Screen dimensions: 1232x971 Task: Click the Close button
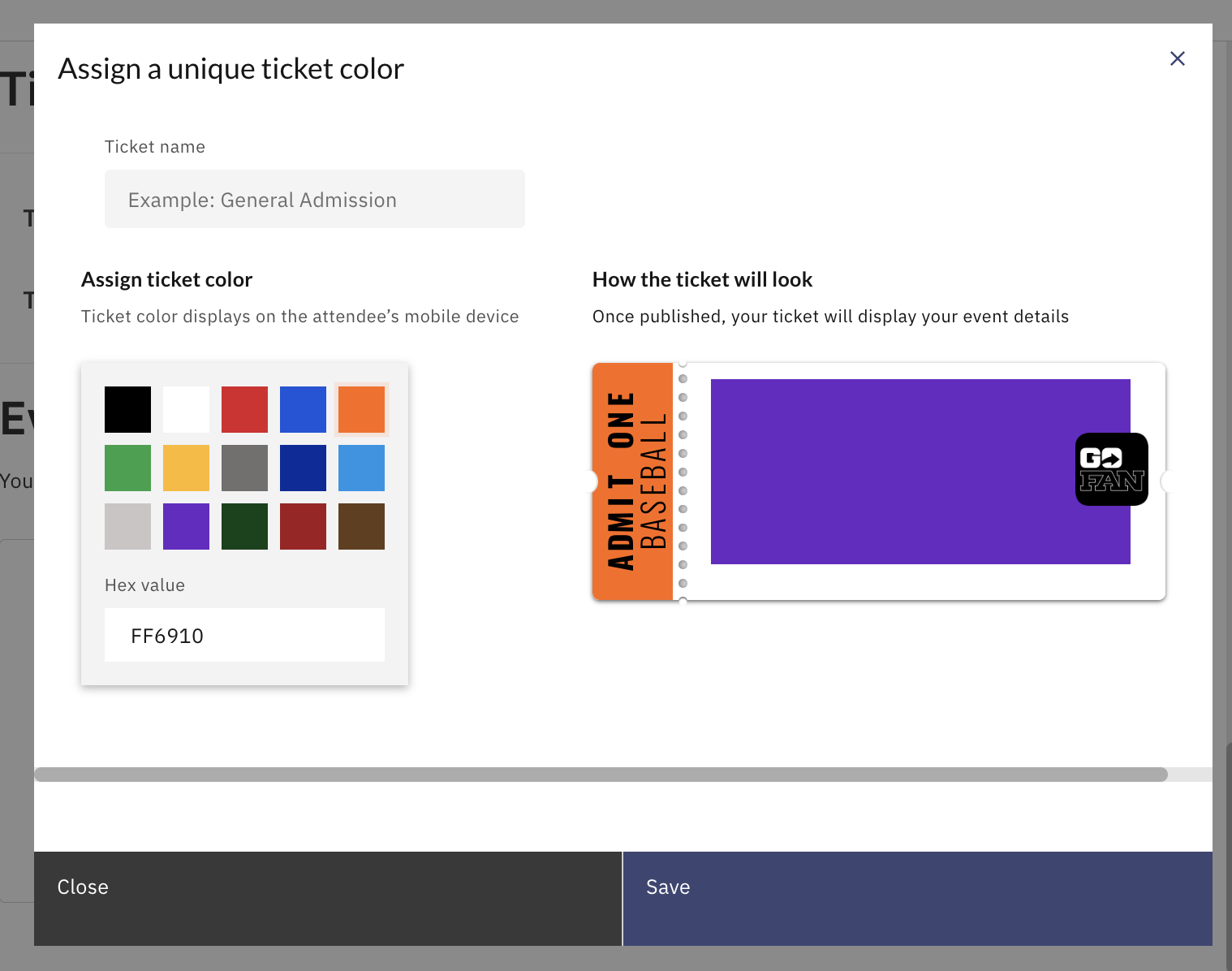328,899
